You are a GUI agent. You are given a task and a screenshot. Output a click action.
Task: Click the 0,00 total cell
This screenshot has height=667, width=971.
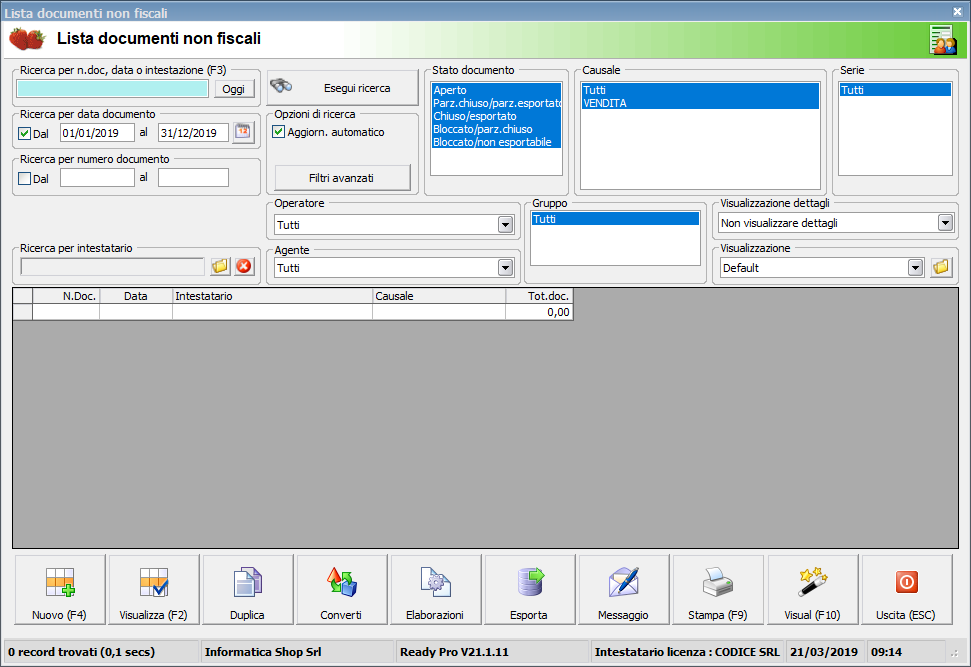click(x=539, y=312)
